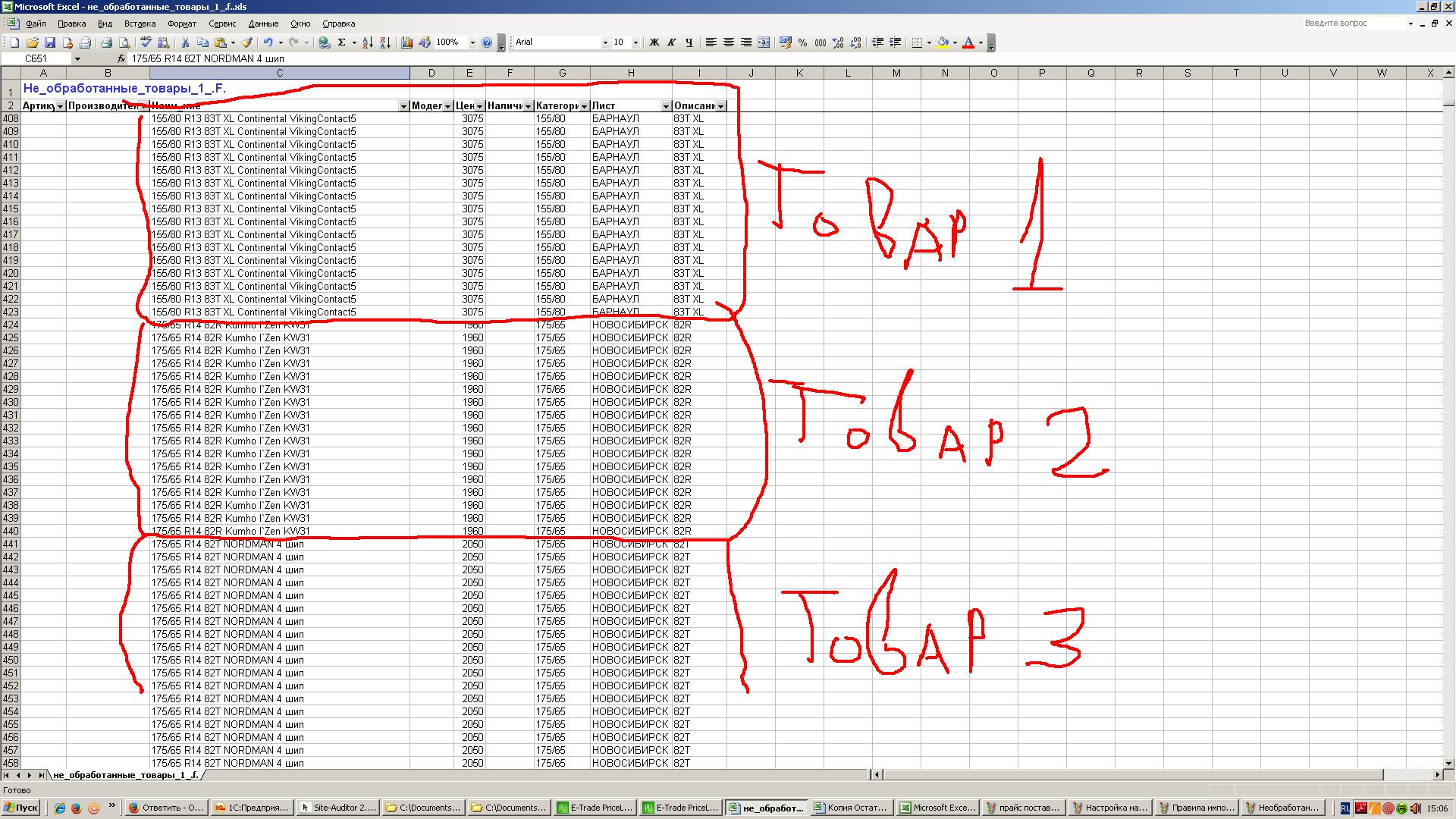The width and height of the screenshot is (1456, 819).
Task: Center the cell text
Action: [x=728, y=42]
